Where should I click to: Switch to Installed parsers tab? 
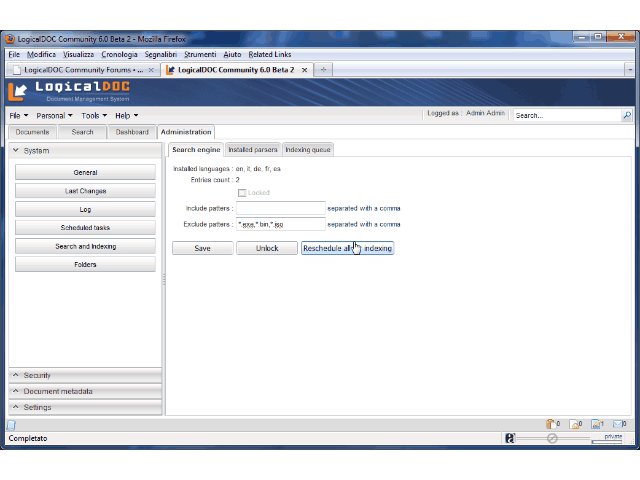point(253,150)
